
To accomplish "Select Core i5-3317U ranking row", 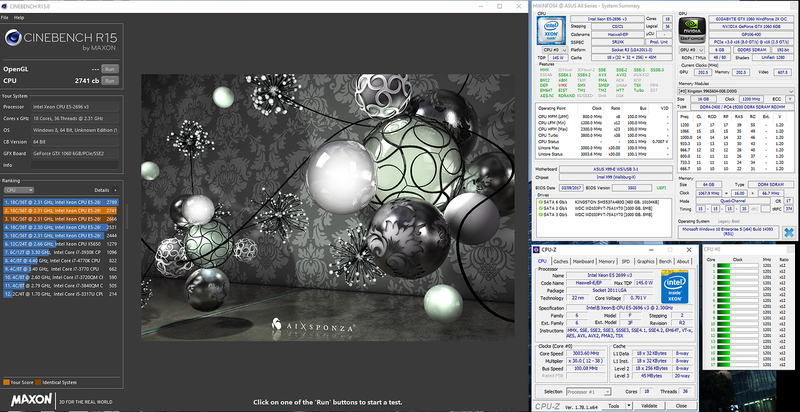I will point(61,294).
